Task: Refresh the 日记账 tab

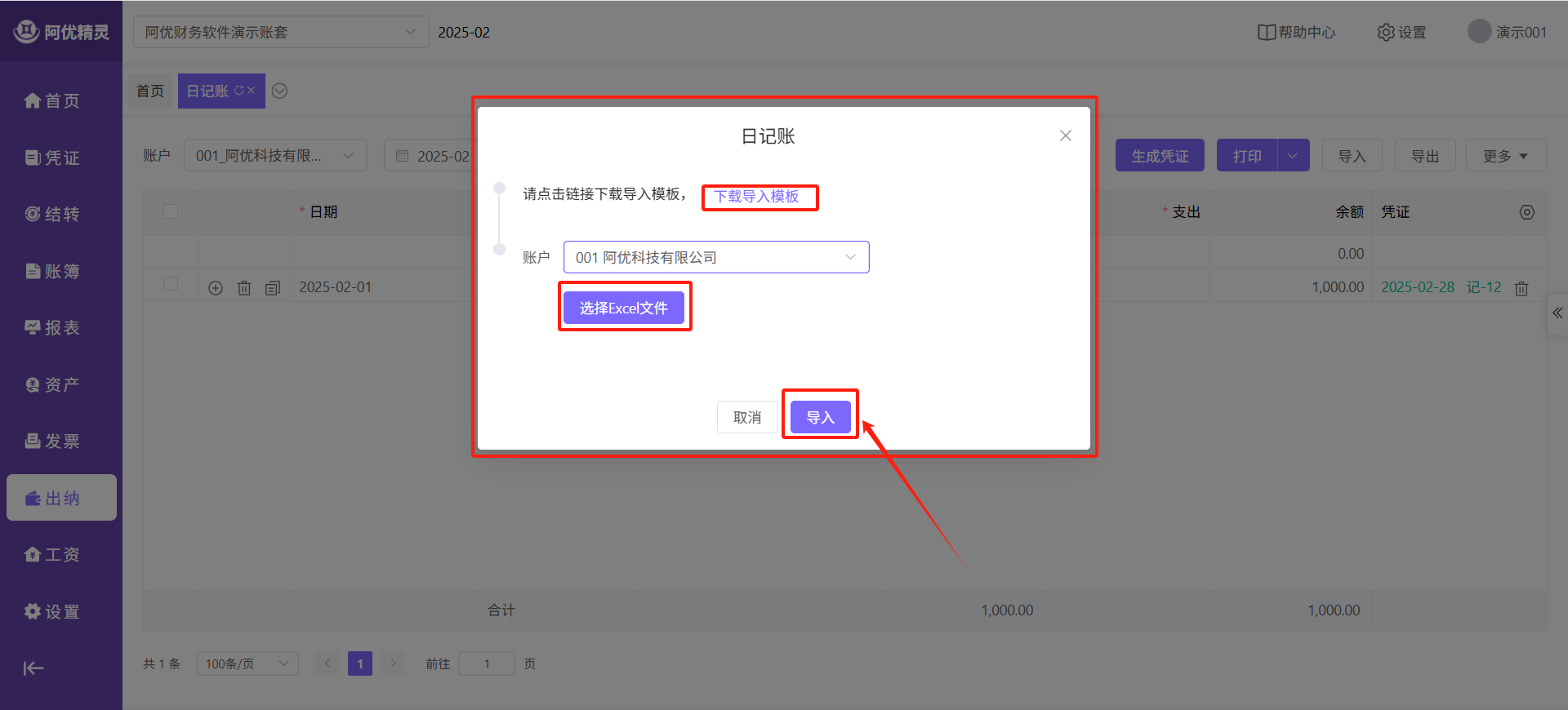Action: (x=239, y=91)
